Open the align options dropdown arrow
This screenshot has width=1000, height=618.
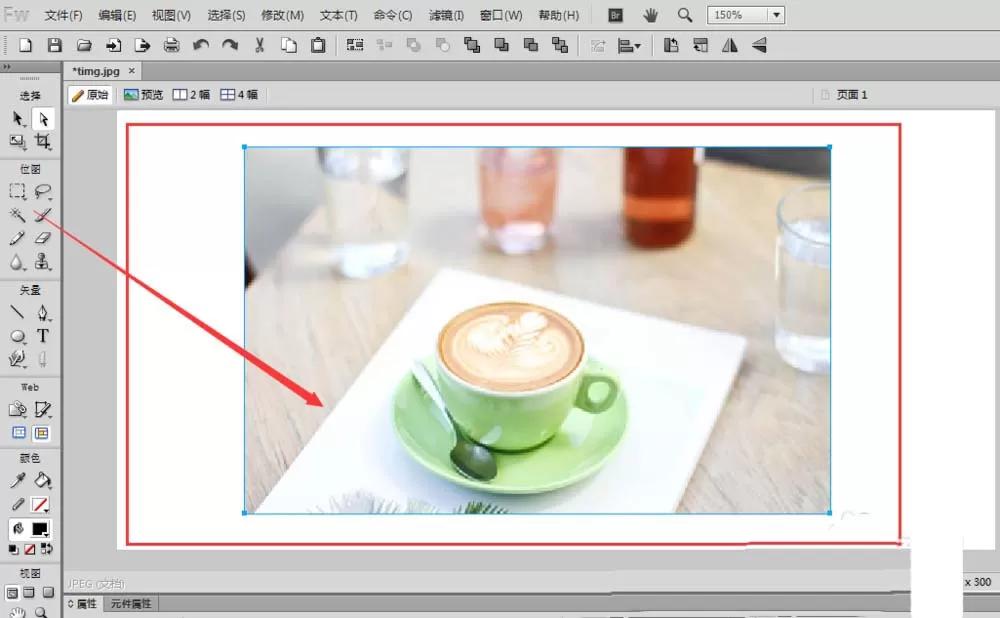[x=637, y=46]
